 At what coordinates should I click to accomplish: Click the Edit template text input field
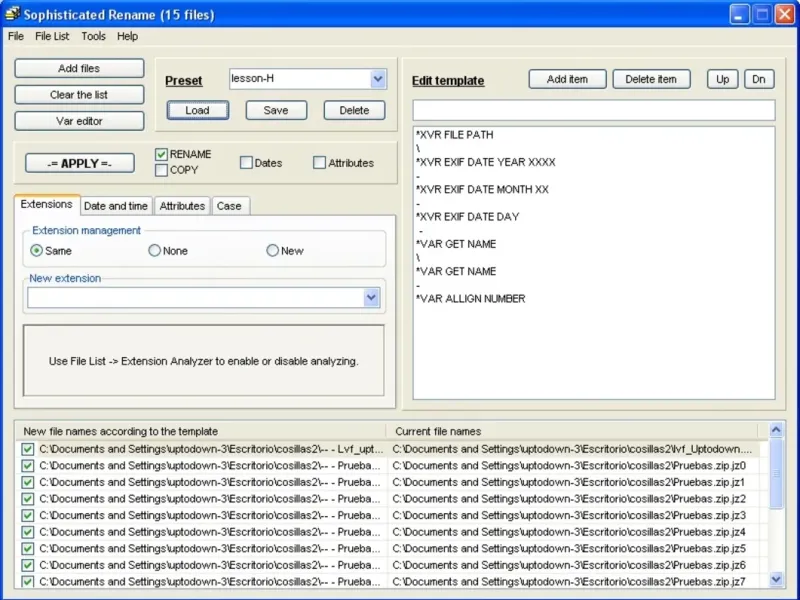pos(593,110)
